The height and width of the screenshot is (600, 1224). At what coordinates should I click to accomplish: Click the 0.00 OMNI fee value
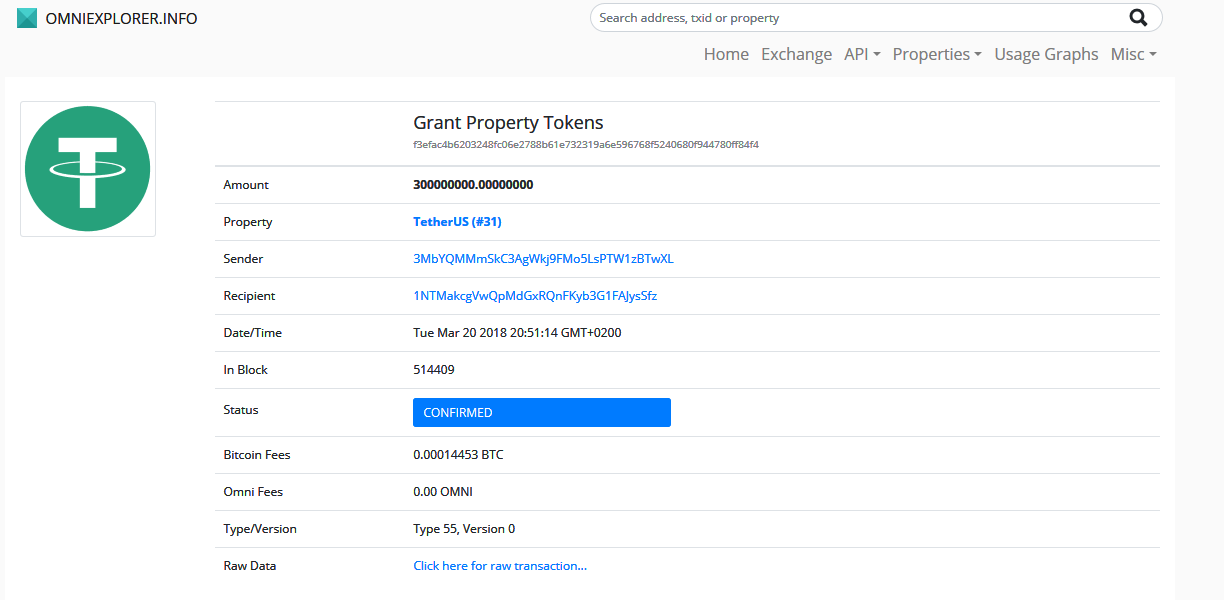[443, 492]
